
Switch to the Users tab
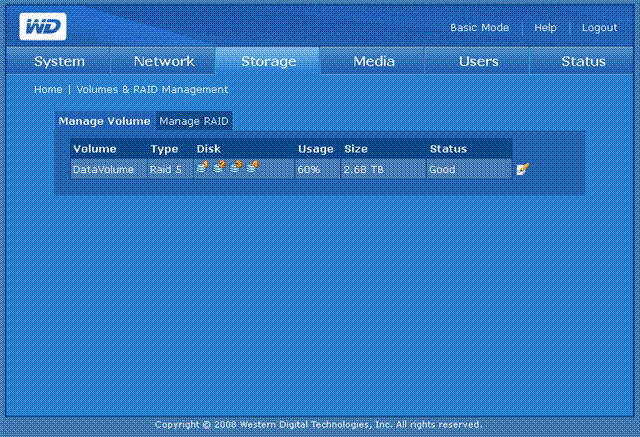pos(478,61)
